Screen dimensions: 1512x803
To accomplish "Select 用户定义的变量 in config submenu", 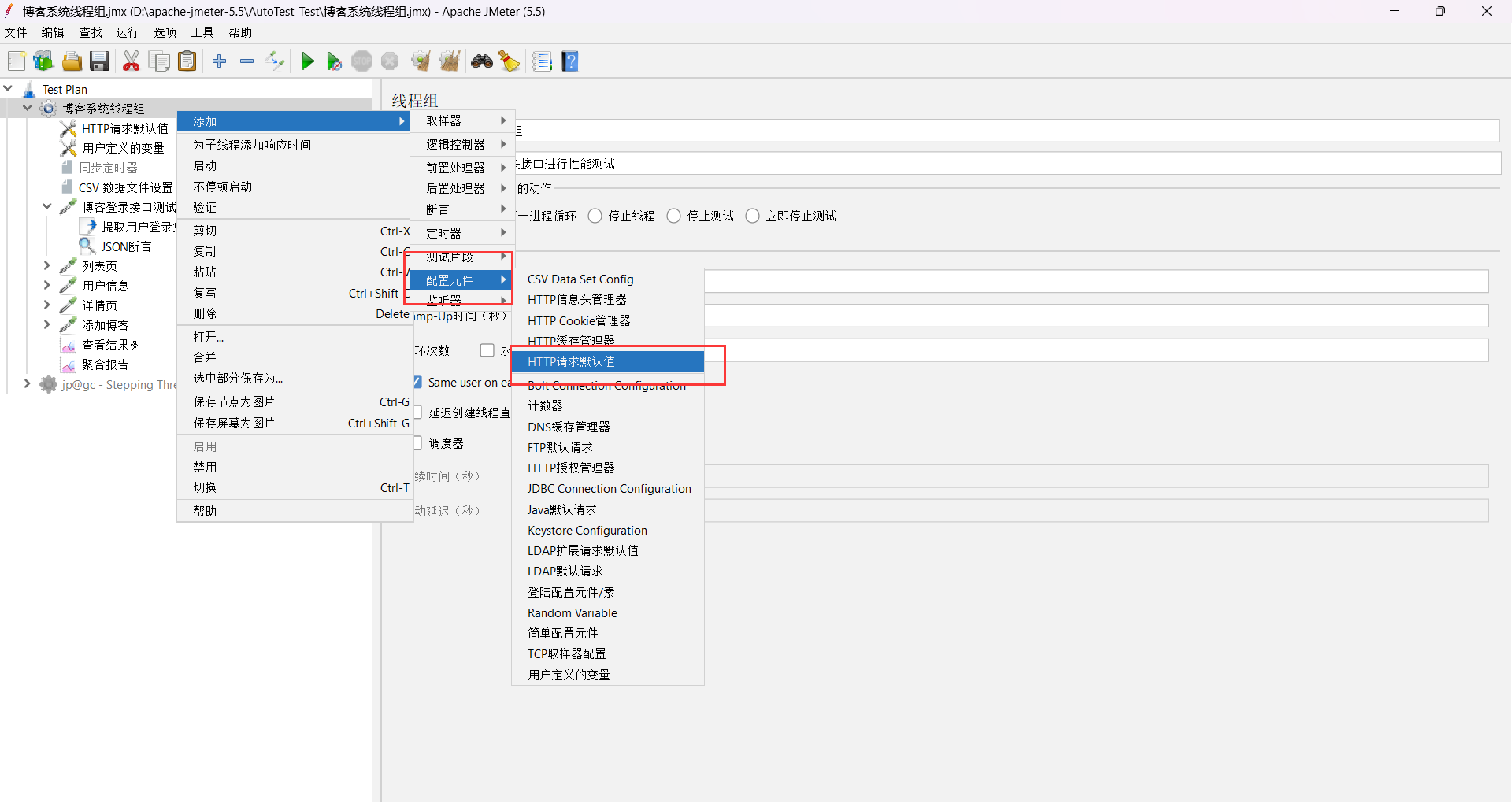I will pos(608,675).
